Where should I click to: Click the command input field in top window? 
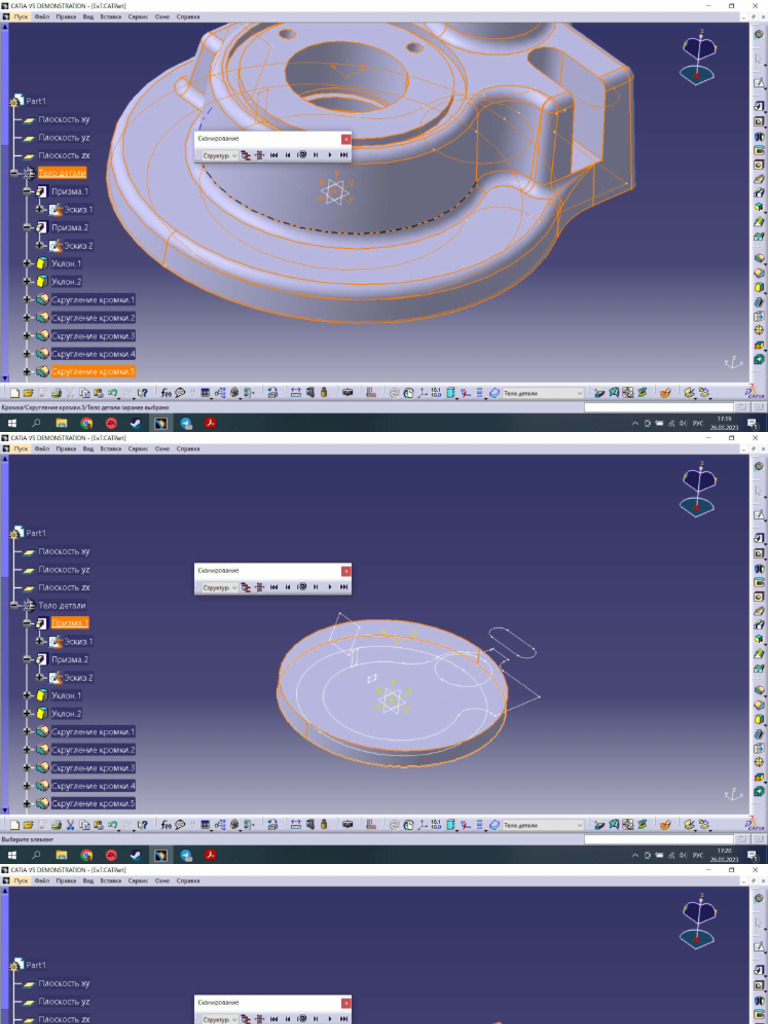coord(658,408)
